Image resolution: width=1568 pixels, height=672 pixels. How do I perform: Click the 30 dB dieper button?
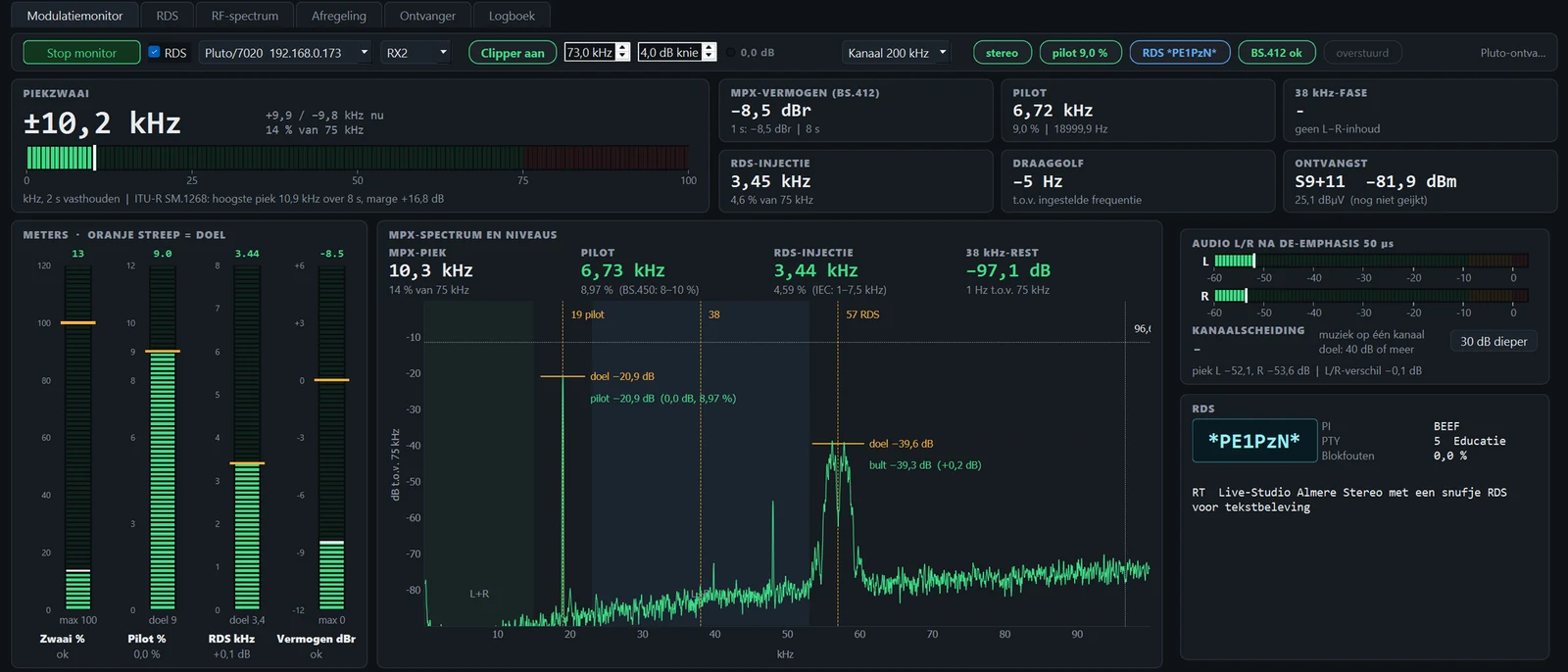click(1494, 341)
